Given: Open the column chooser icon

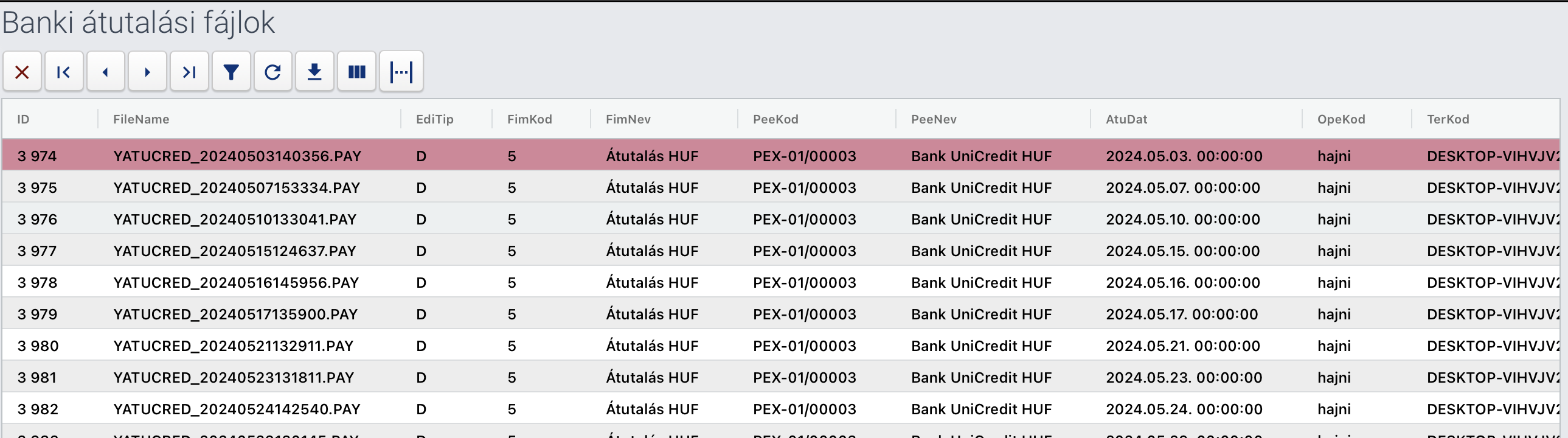Looking at the screenshot, I should pos(356,72).
